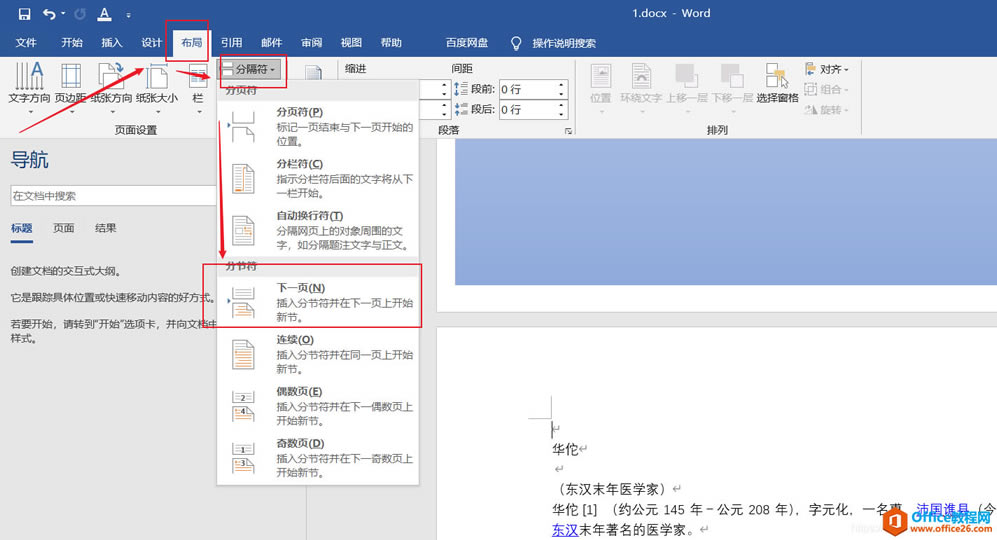Screen dimensions: 997x540
Task: Open the 东汉 hyperlink in document
Action: pyautogui.click(x=565, y=529)
